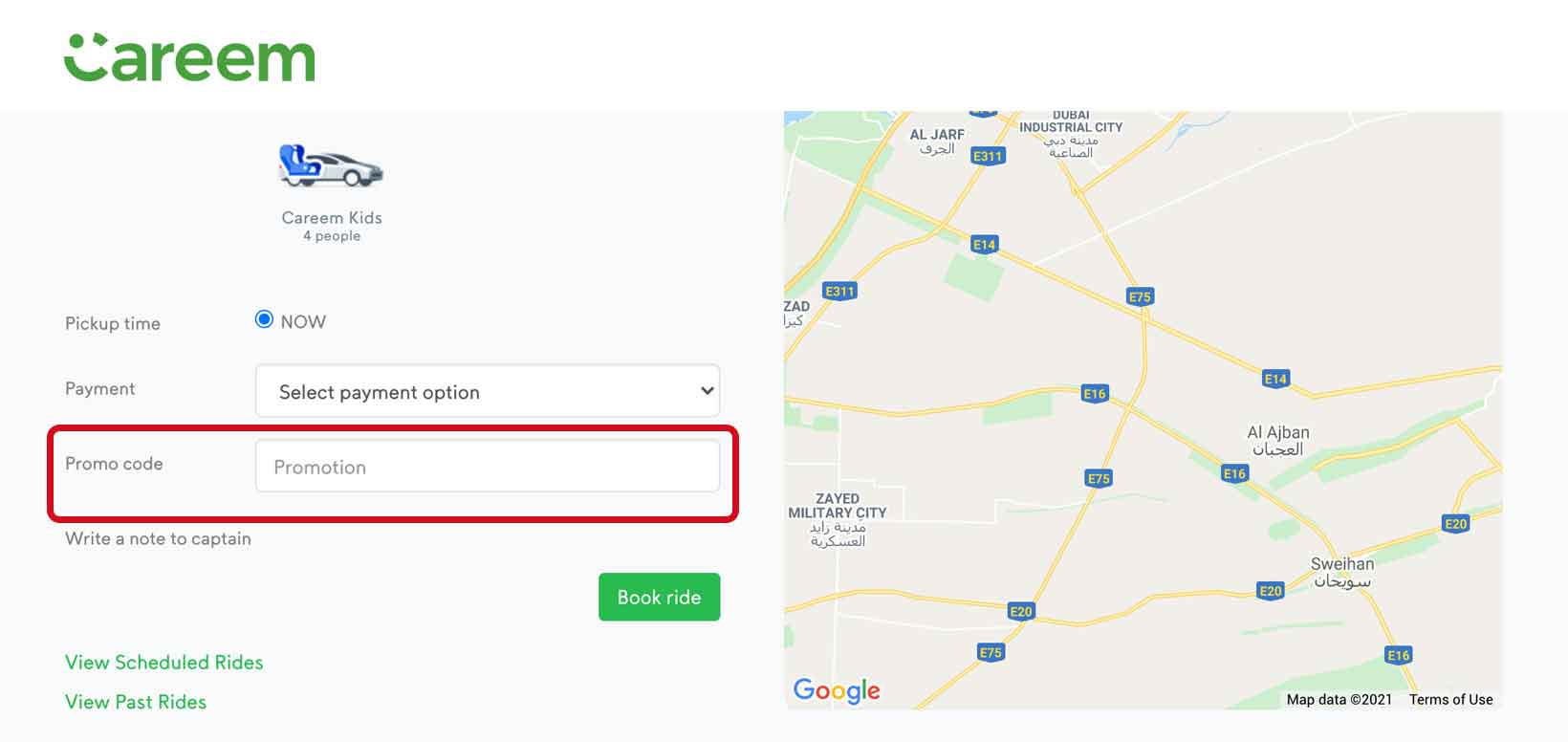The width and height of the screenshot is (1568, 742).
Task: Click the Careem Kids 4 people label
Action: click(332, 226)
